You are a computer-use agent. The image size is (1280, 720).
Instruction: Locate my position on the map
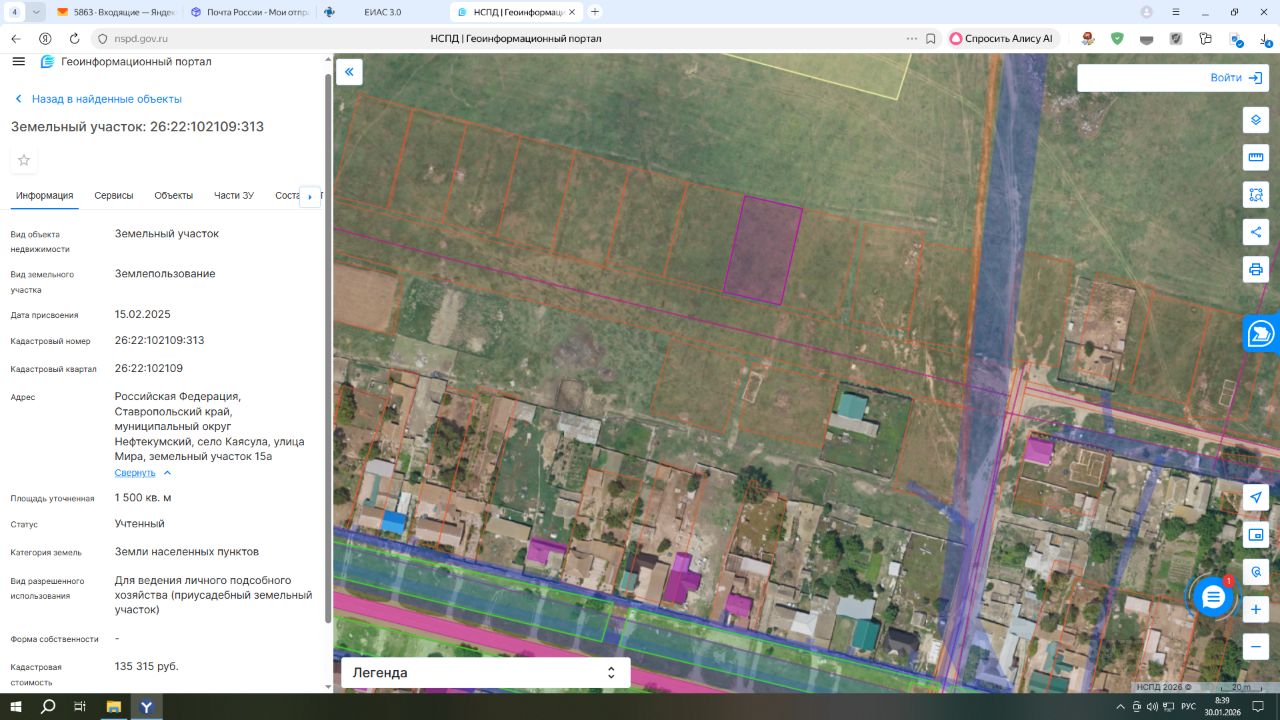coord(1256,498)
